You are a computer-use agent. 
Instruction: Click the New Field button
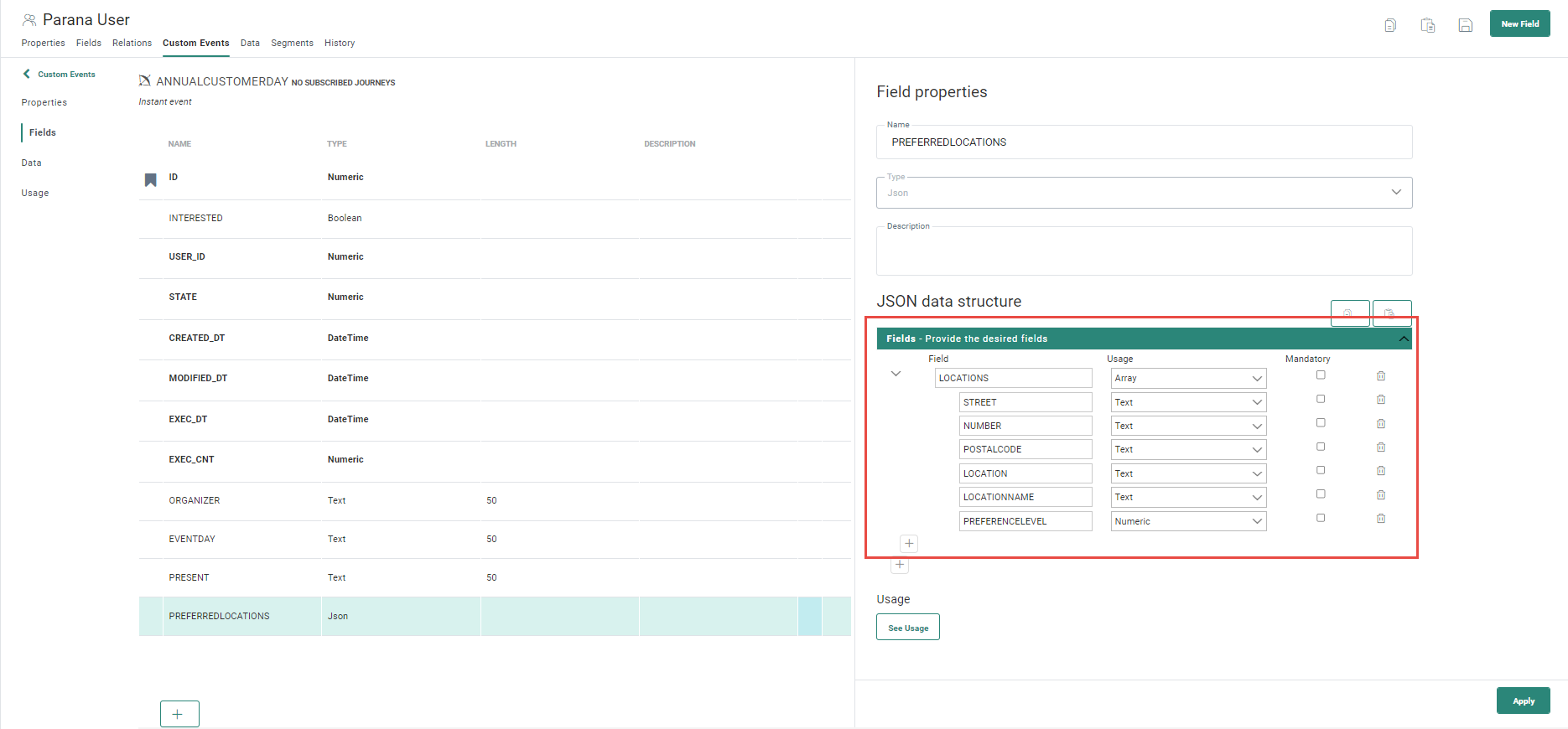click(x=1519, y=24)
